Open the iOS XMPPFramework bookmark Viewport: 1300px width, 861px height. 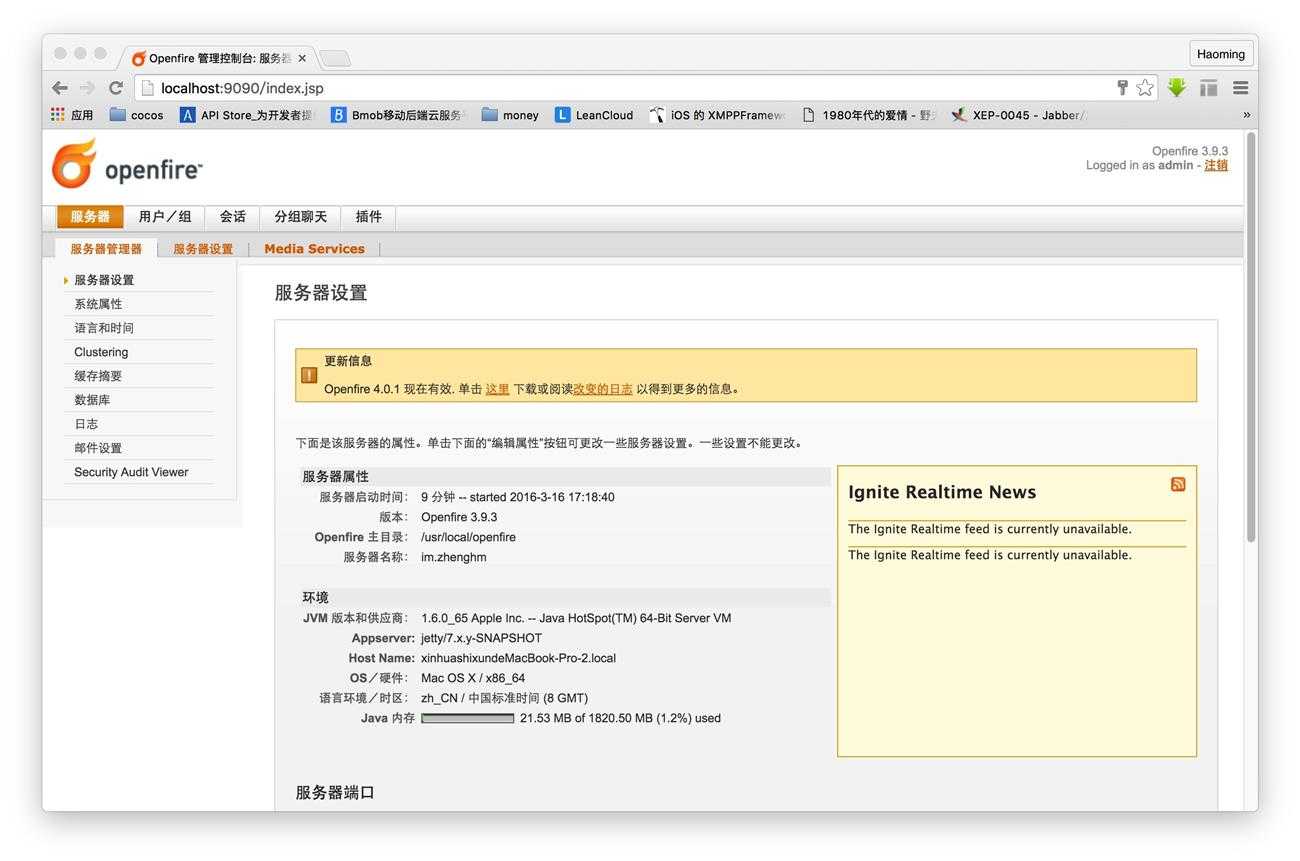click(x=717, y=115)
